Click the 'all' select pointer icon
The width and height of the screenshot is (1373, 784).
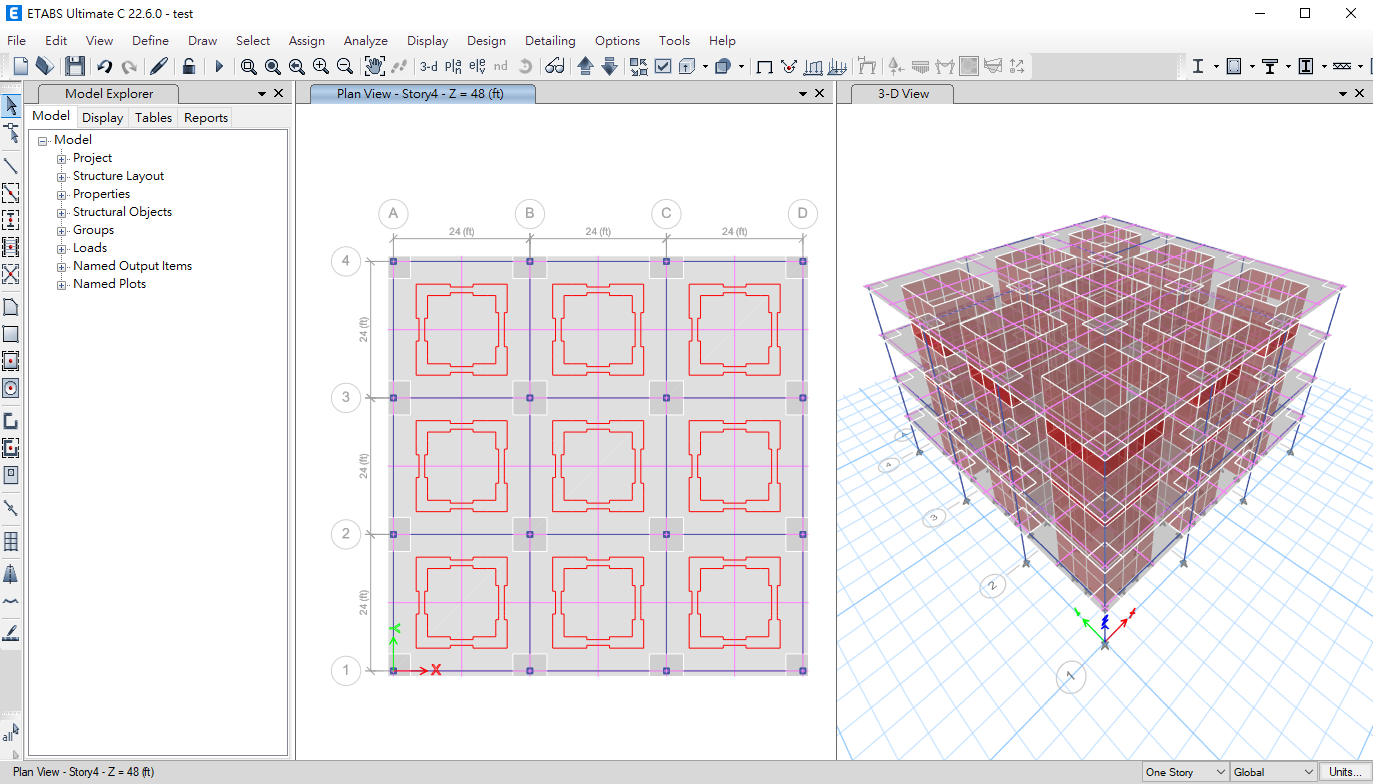10,734
